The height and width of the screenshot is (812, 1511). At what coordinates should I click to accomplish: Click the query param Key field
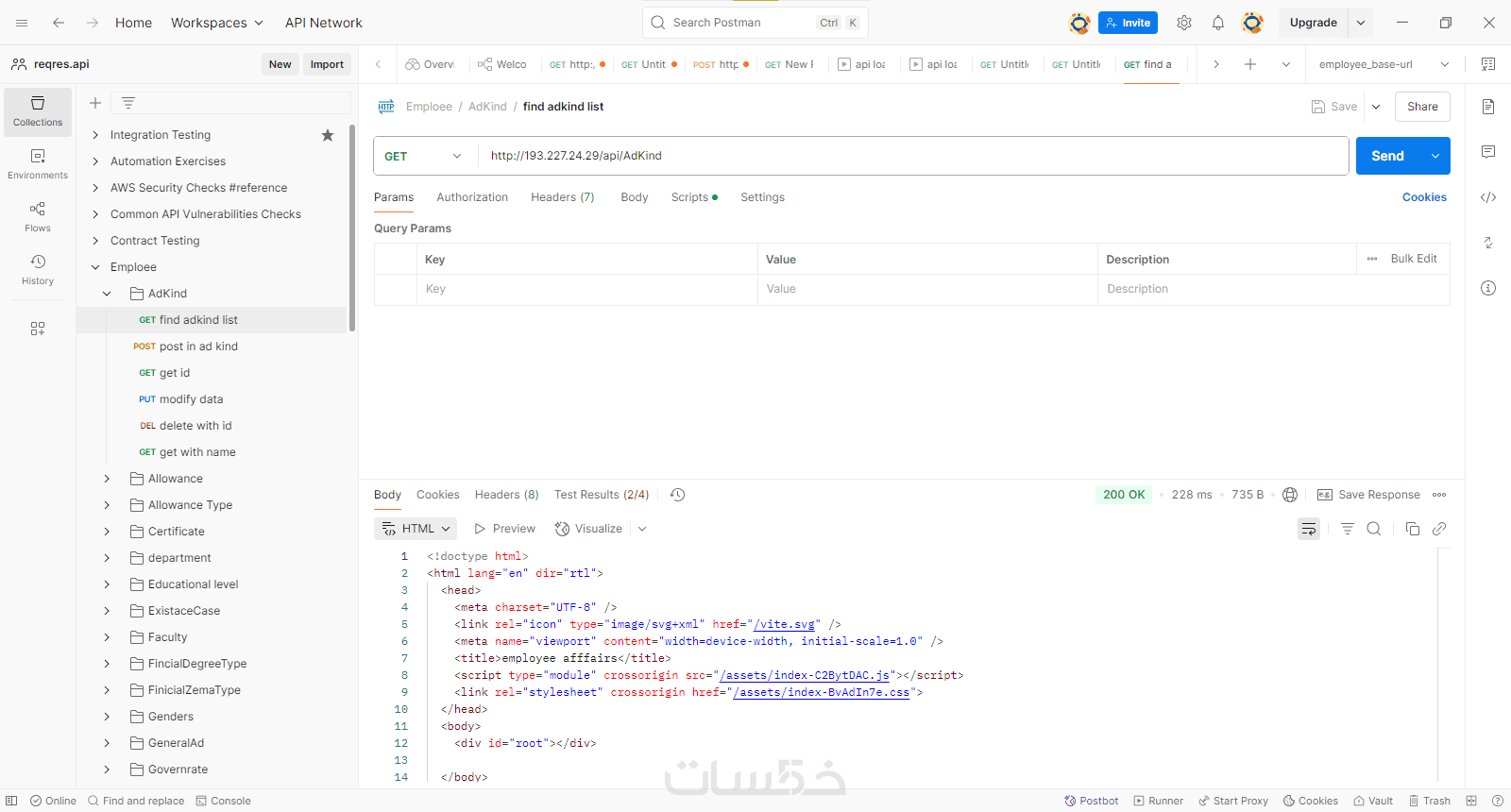[586, 289]
